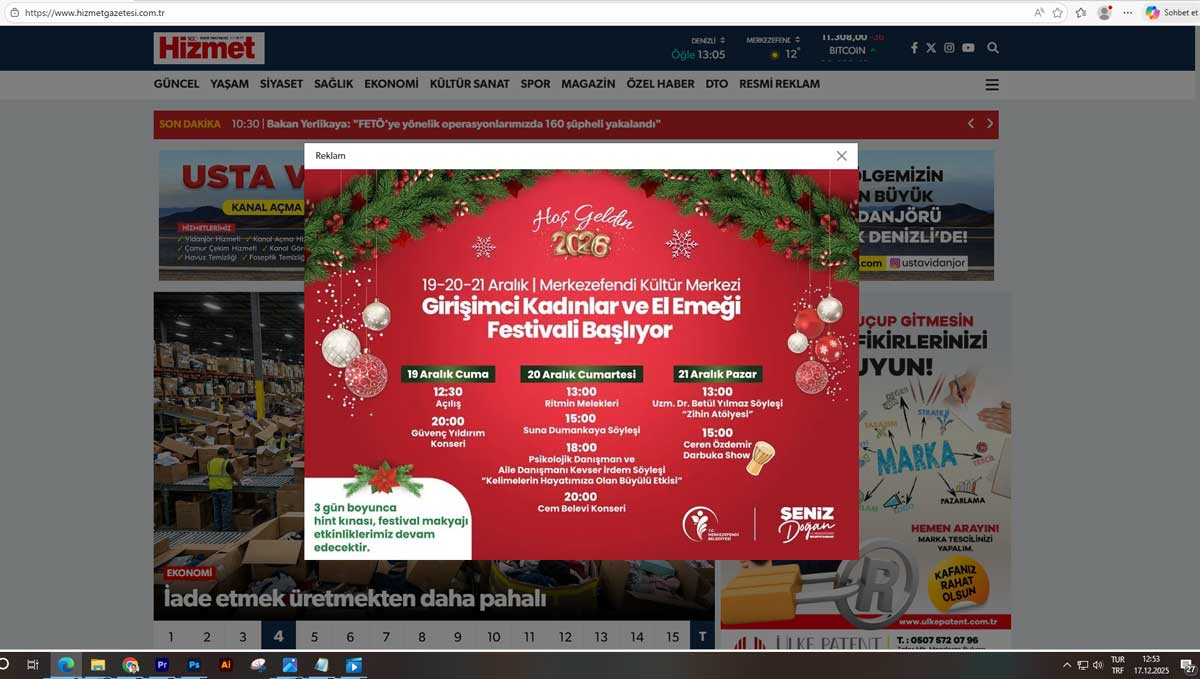The height and width of the screenshot is (679, 1200).
Task: Open the KÜLTÜR SANAT menu section
Action: [469, 84]
